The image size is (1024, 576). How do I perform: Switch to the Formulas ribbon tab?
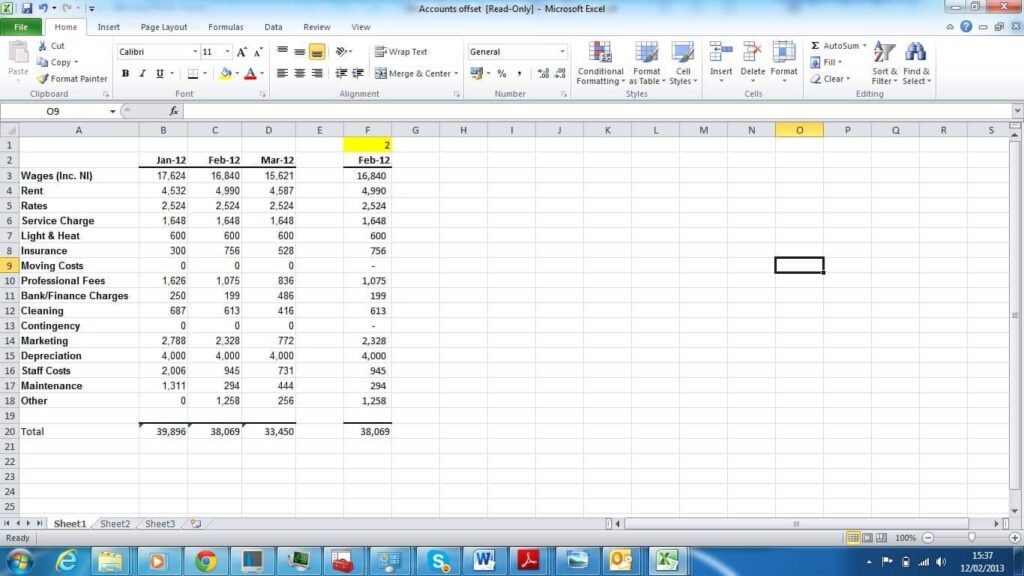click(225, 27)
